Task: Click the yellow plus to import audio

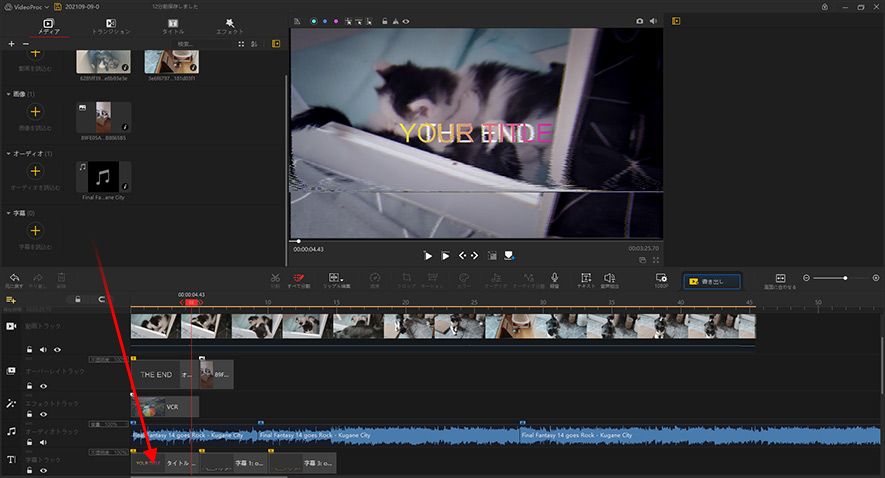Action: (35, 171)
